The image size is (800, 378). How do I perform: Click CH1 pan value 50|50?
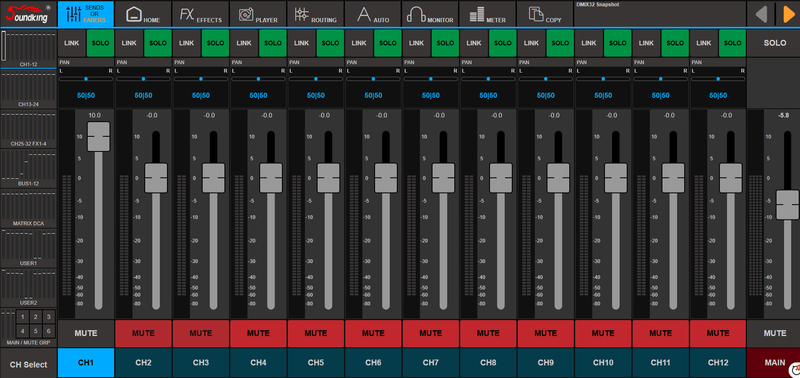[86, 95]
